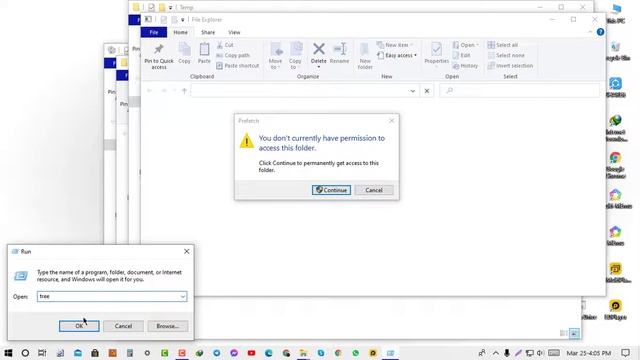Click History in the Open group
This screenshot has width=640, height=360.
(465, 65)
